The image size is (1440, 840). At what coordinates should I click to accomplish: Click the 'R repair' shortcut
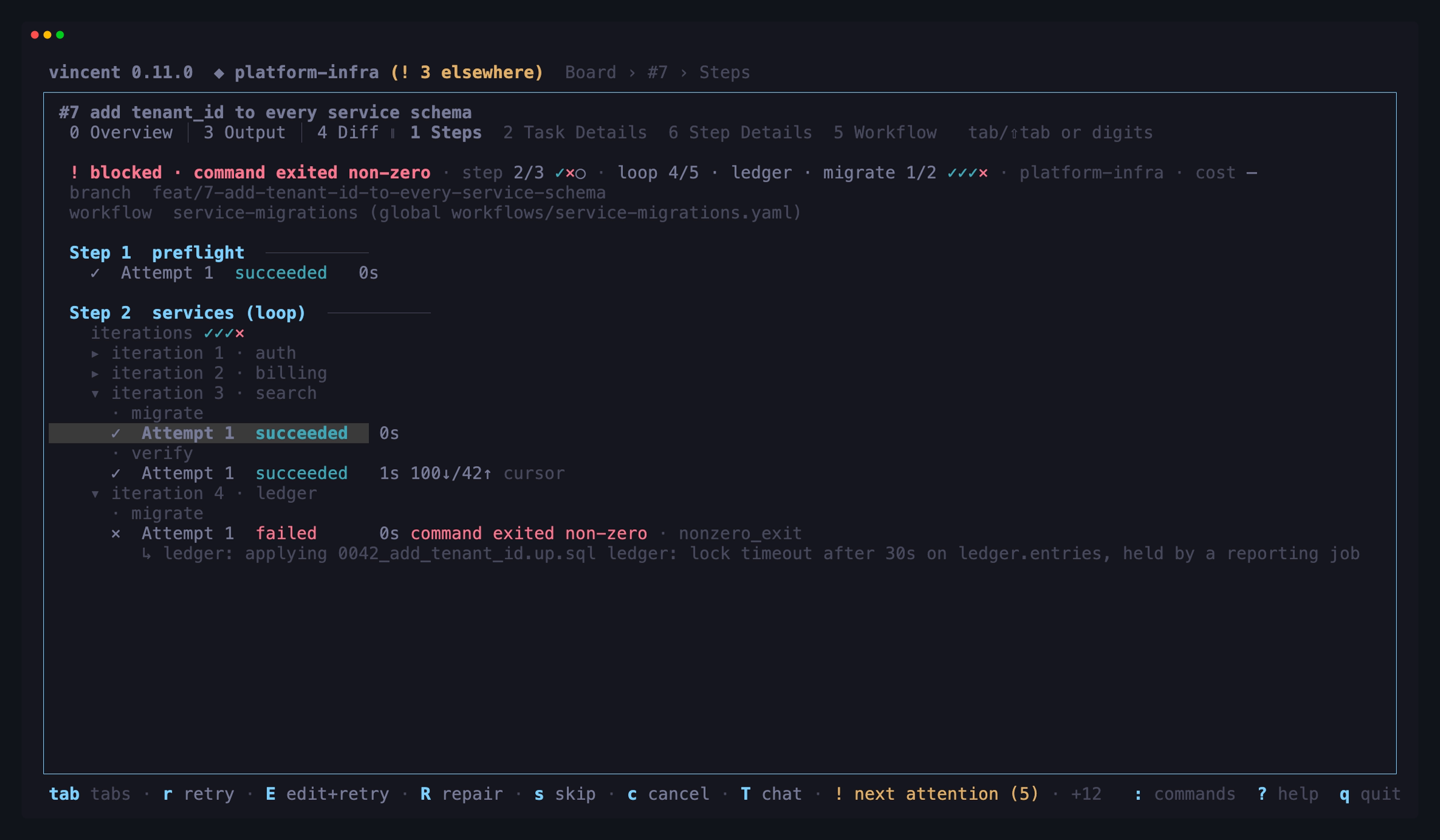461,794
